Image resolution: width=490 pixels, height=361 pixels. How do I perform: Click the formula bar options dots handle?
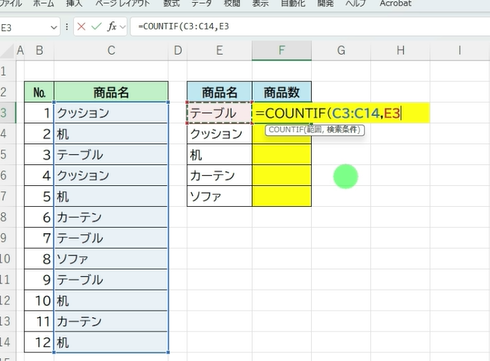(x=67, y=27)
